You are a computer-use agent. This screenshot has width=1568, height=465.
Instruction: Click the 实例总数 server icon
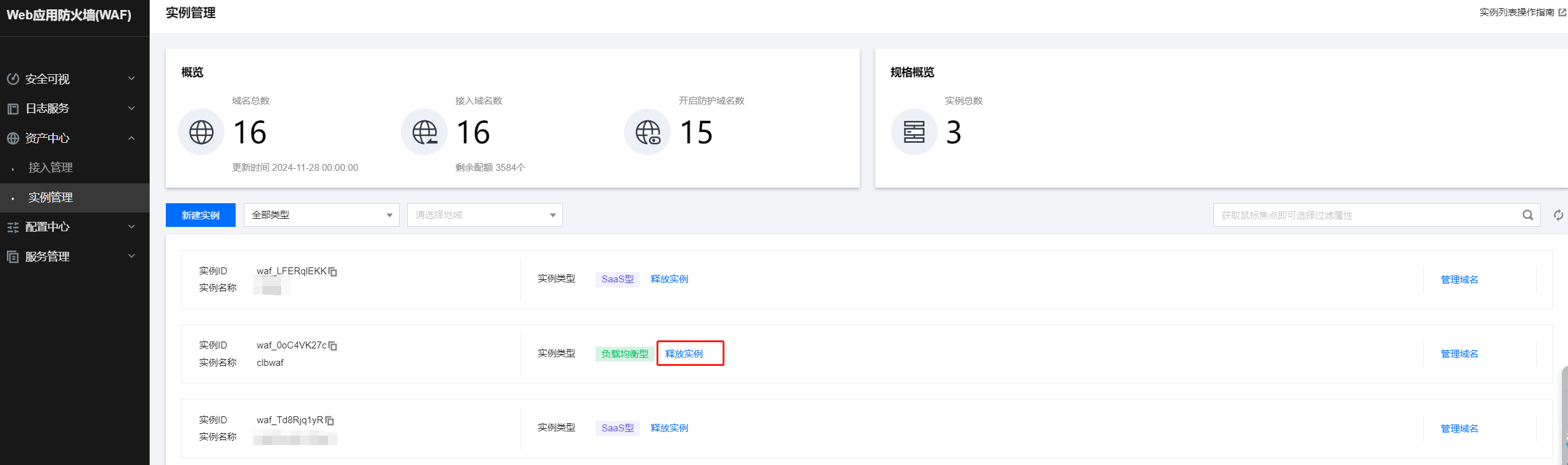tap(913, 132)
